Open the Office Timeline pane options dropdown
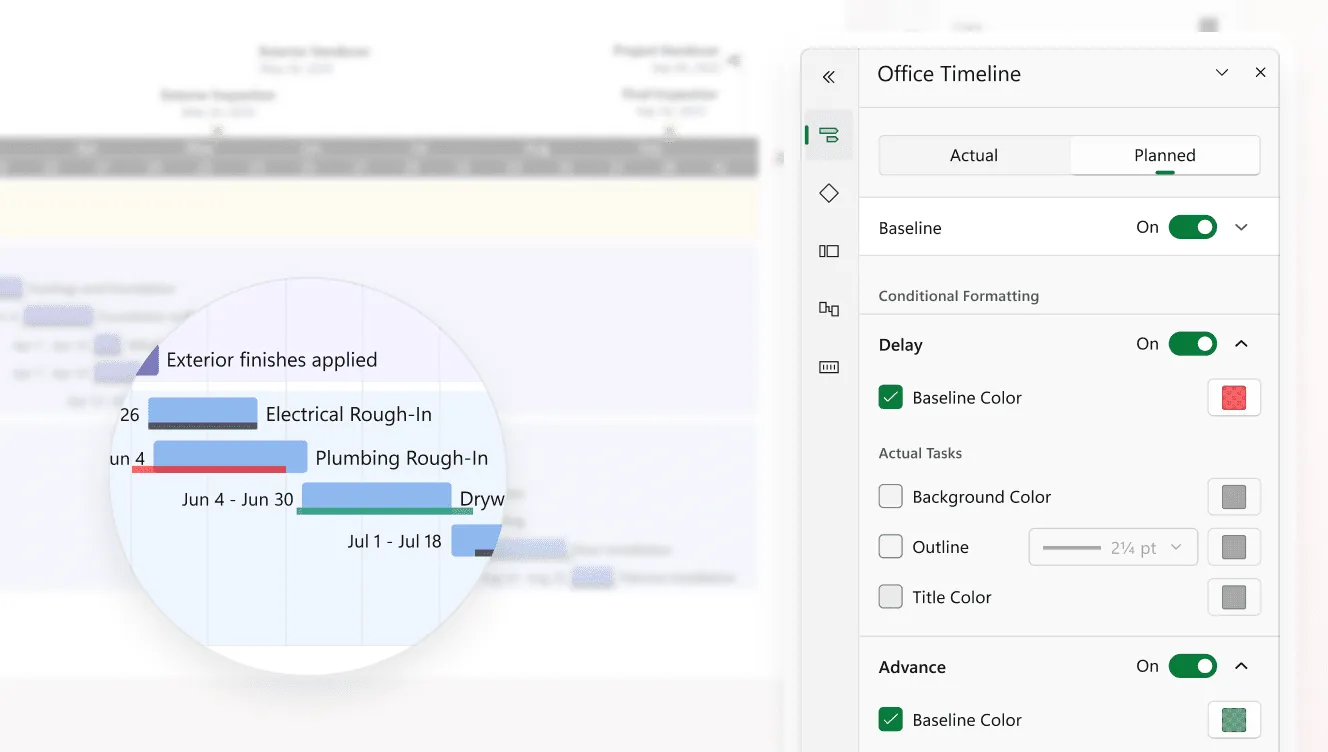 (1221, 73)
